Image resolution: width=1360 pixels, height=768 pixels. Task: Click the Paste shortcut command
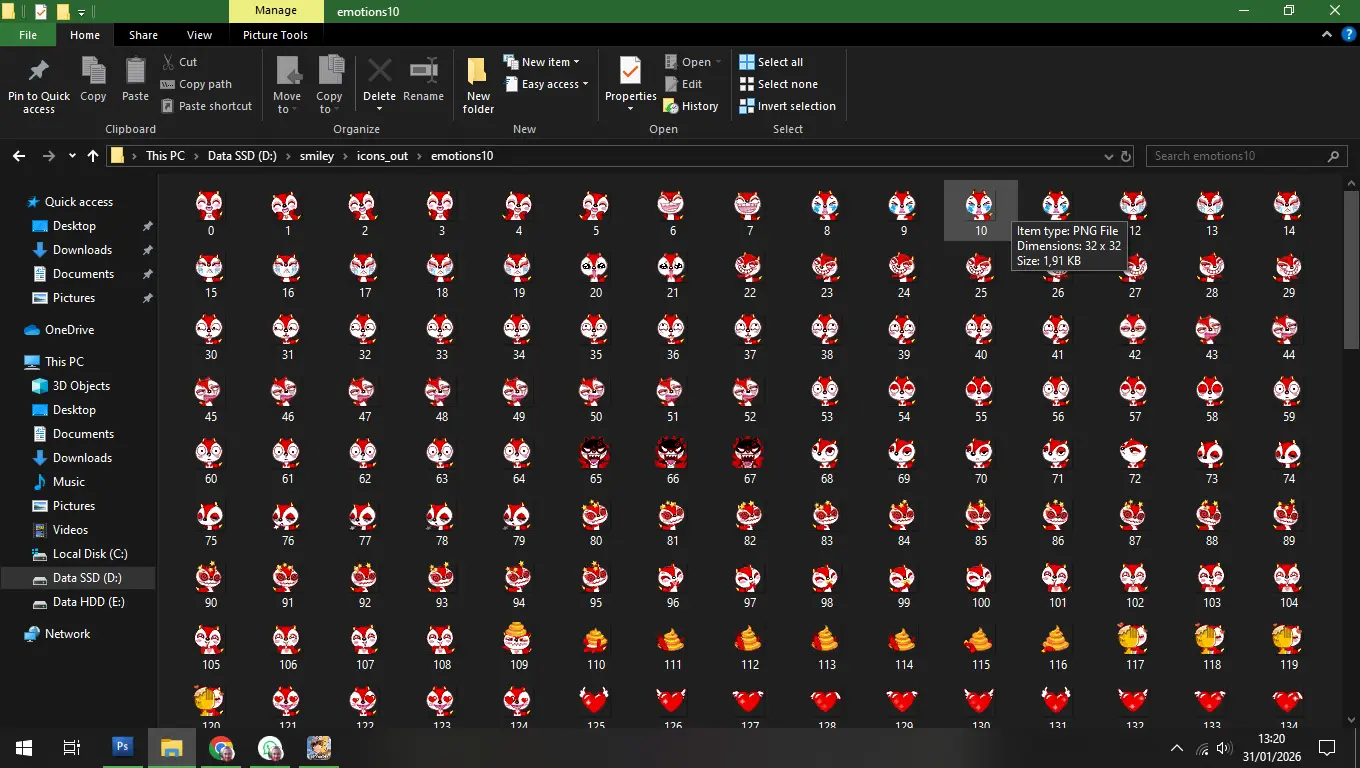tap(205, 106)
